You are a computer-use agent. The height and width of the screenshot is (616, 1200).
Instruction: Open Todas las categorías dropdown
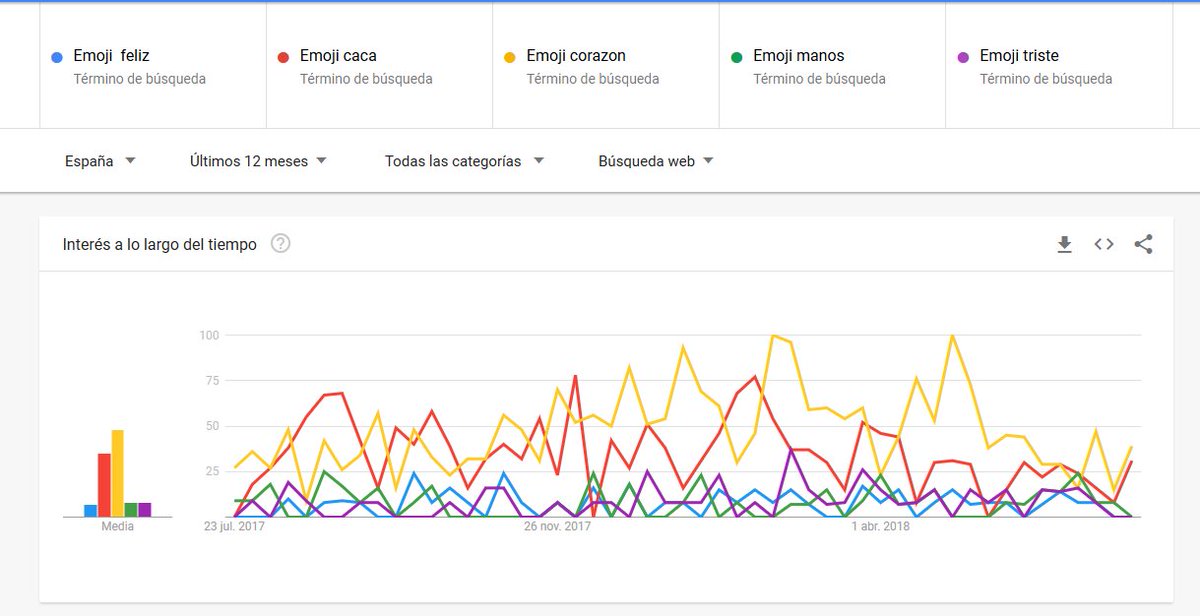click(465, 161)
